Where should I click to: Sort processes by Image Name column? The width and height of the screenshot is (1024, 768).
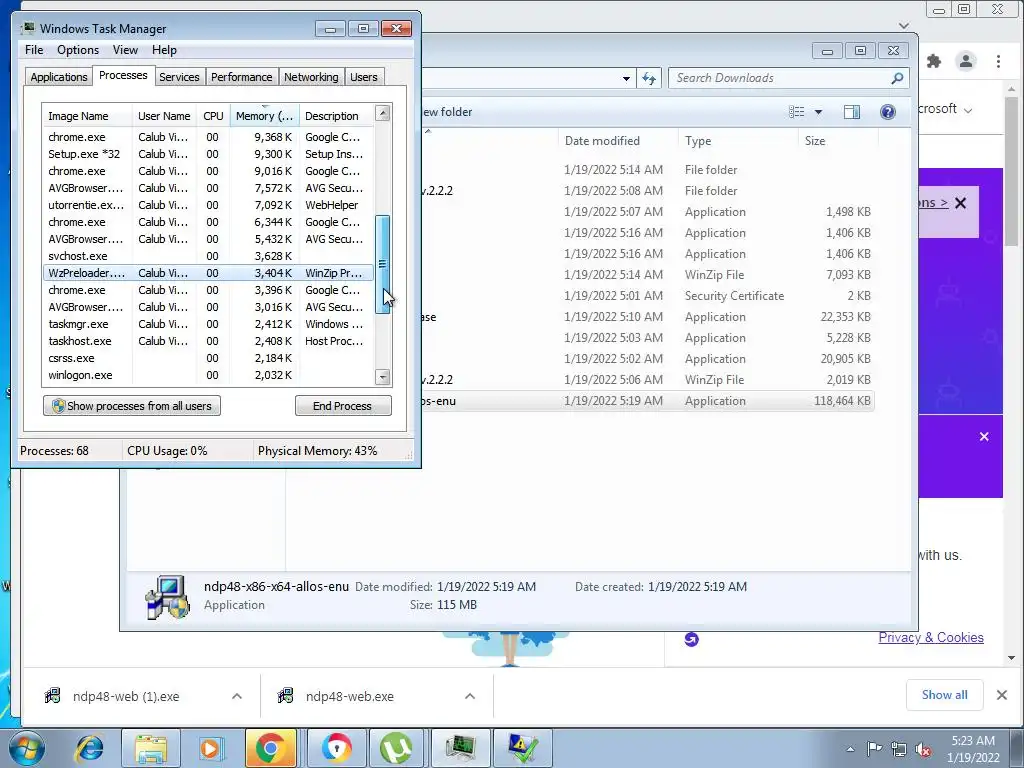click(87, 116)
